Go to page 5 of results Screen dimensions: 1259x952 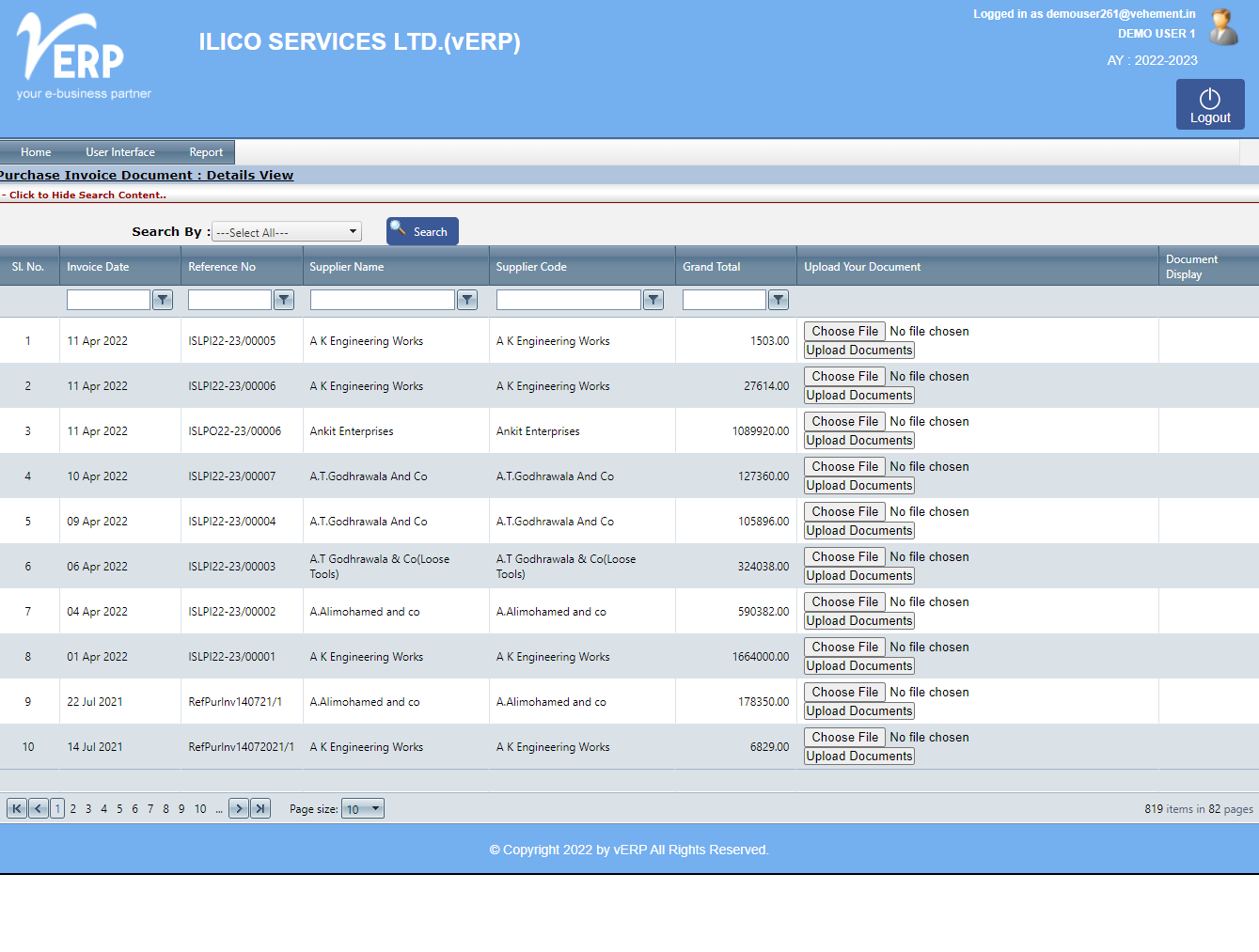coord(119,809)
